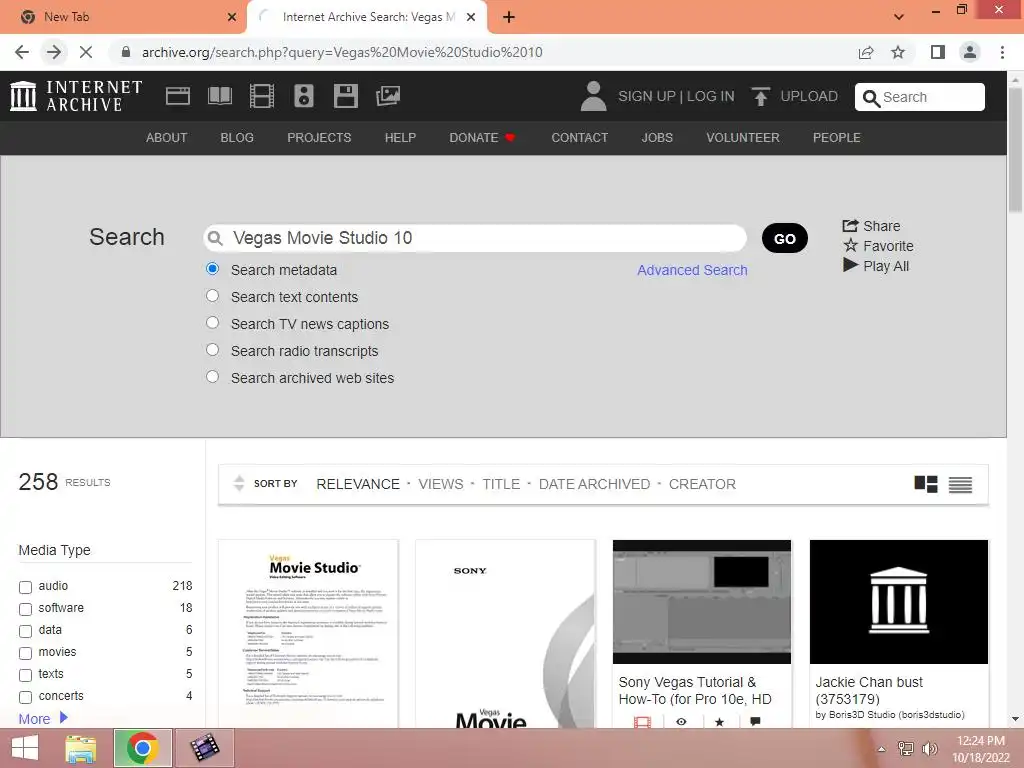Select Search radio transcripts option
Viewport: 1024px width, 768px height.
pos(212,349)
